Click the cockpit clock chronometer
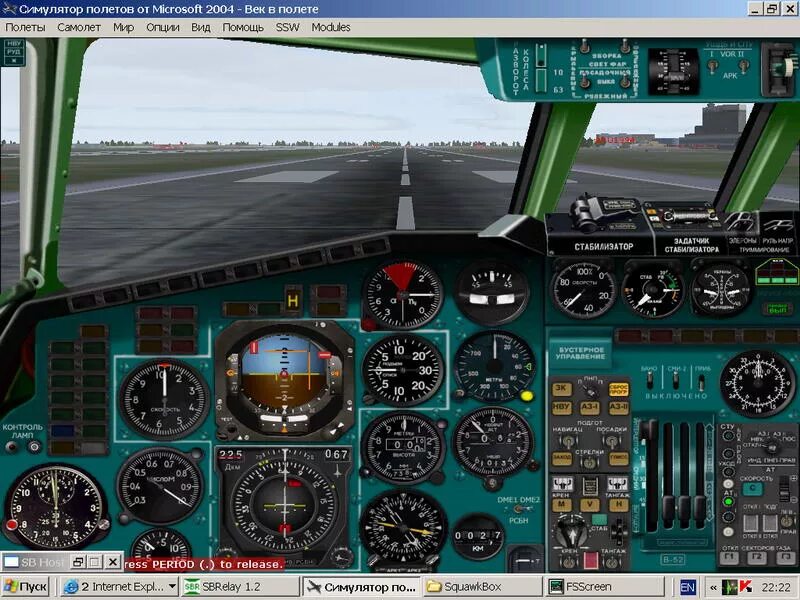Viewport: 800px width, 600px height. (55, 506)
